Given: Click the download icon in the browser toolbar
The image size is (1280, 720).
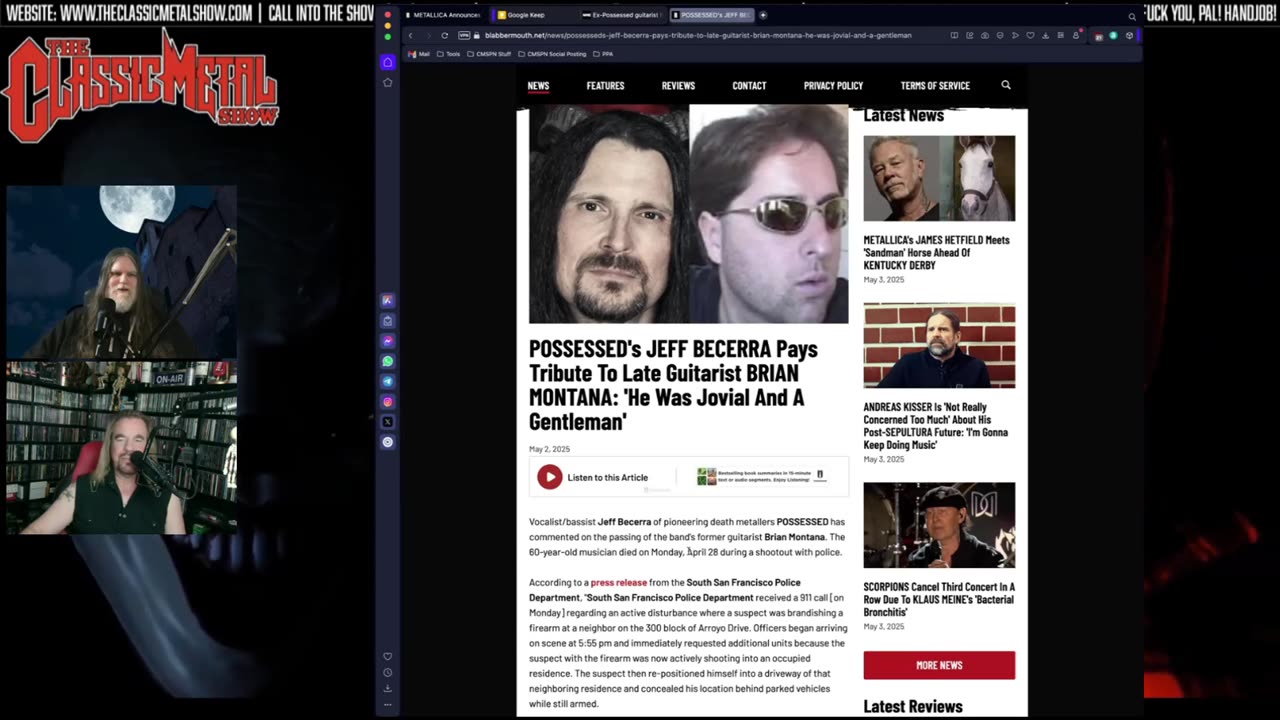Looking at the screenshot, I should tap(1045, 35).
